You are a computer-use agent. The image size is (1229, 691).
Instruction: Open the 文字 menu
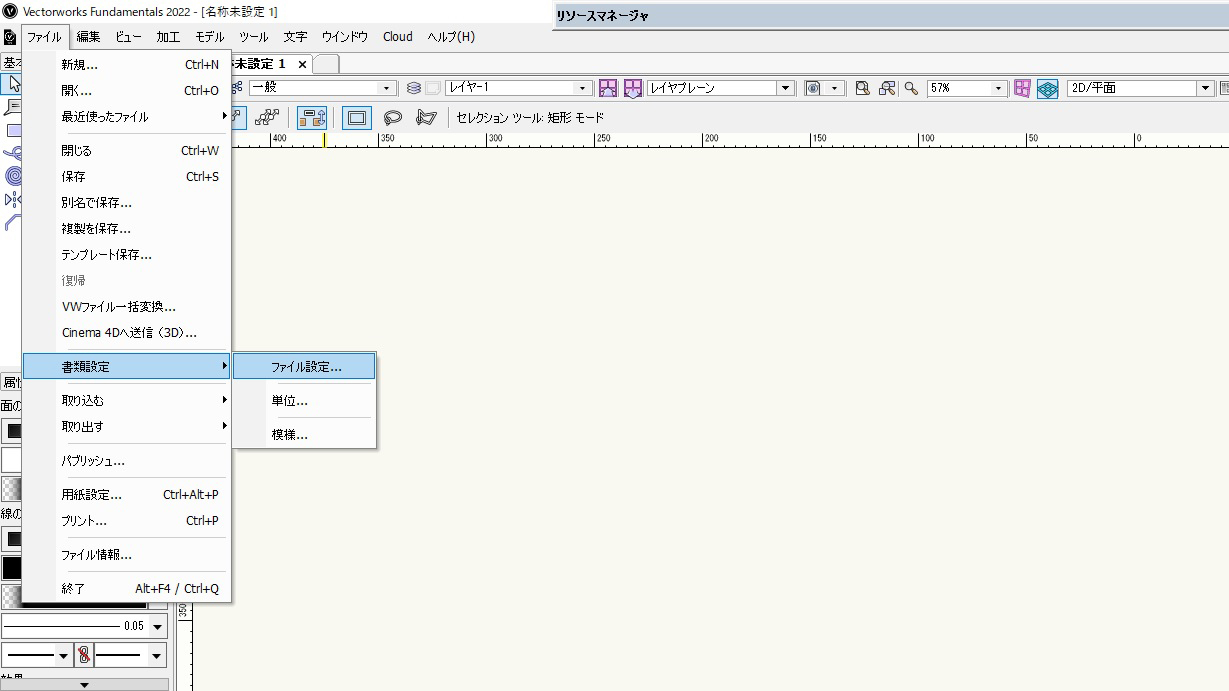click(x=295, y=37)
